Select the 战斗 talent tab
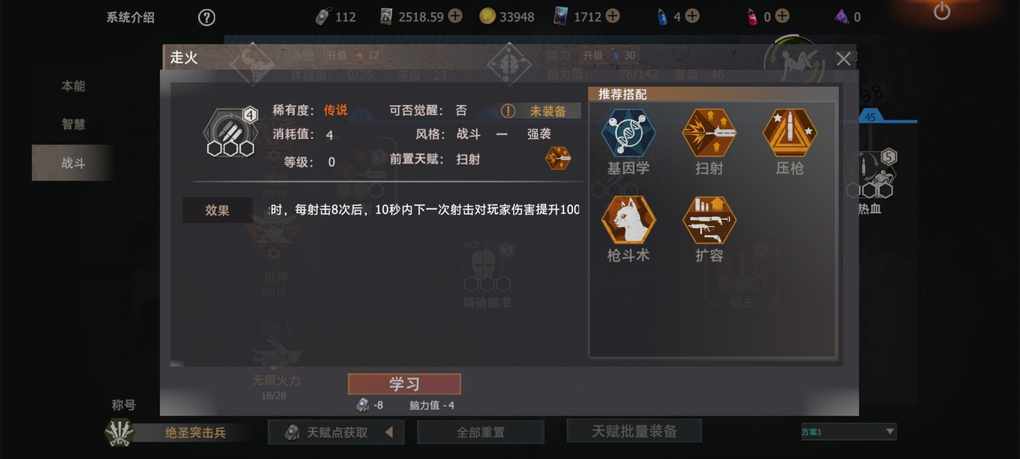This screenshot has width=1020, height=459. tap(73, 163)
